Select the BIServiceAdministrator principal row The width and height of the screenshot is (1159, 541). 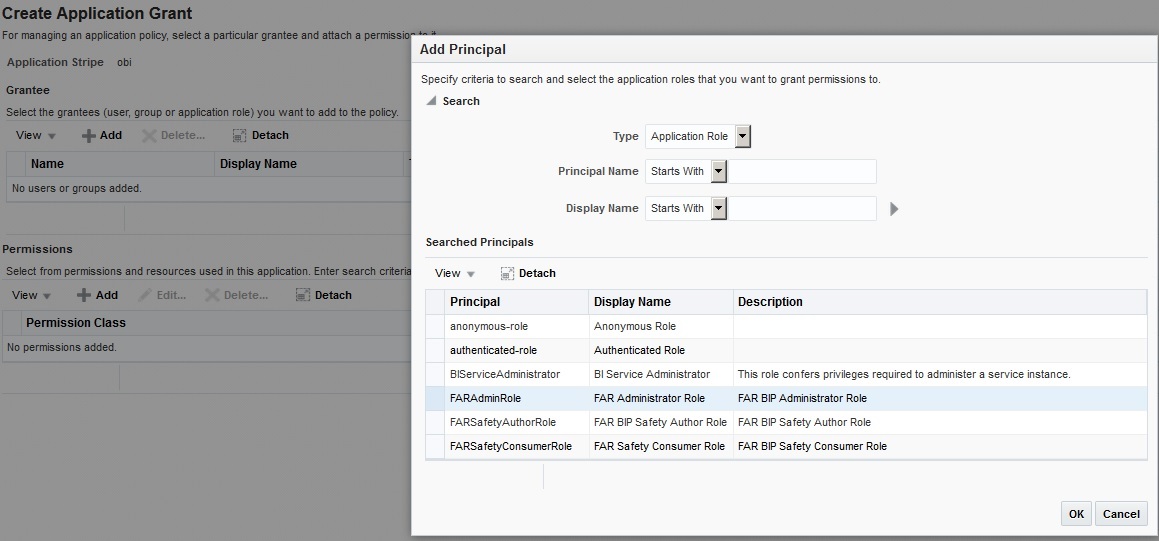[505, 374]
